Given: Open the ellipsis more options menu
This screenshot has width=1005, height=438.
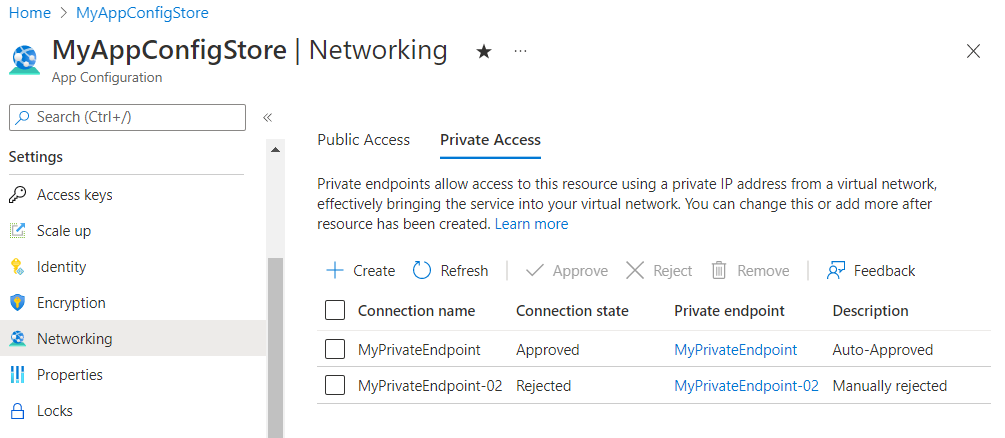Looking at the screenshot, I should (x=520, y=51).
